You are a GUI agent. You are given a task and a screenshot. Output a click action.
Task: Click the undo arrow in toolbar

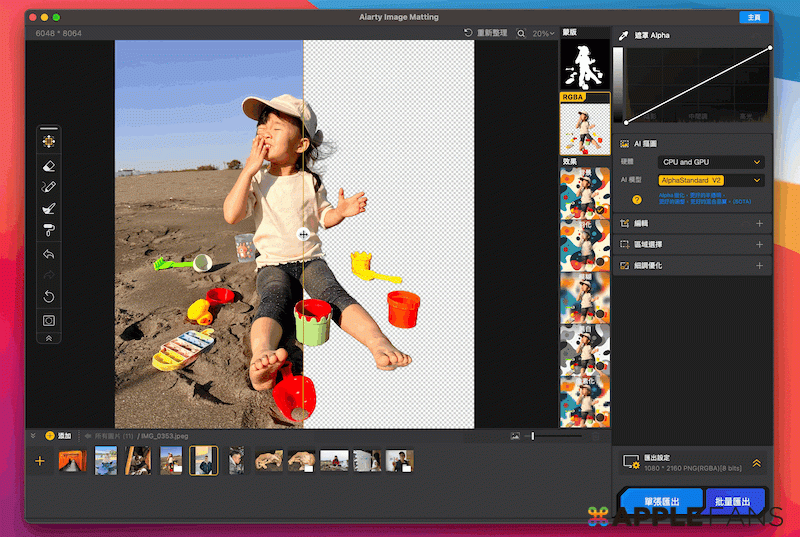49,254
